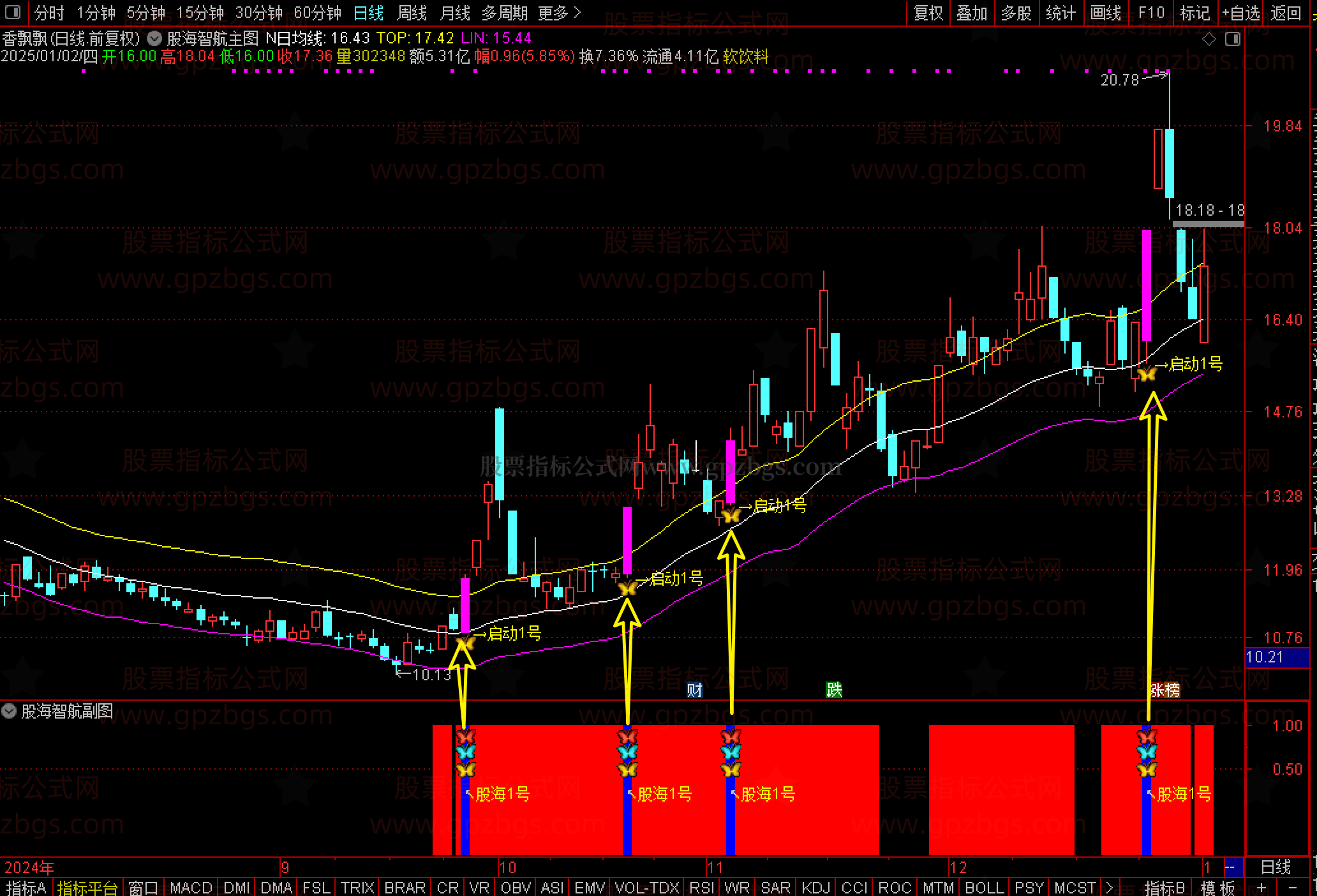This screenshot has height=896, width=1317.
Task: Toggle the 叠加 overlay option
Action: tap(972, 13)
